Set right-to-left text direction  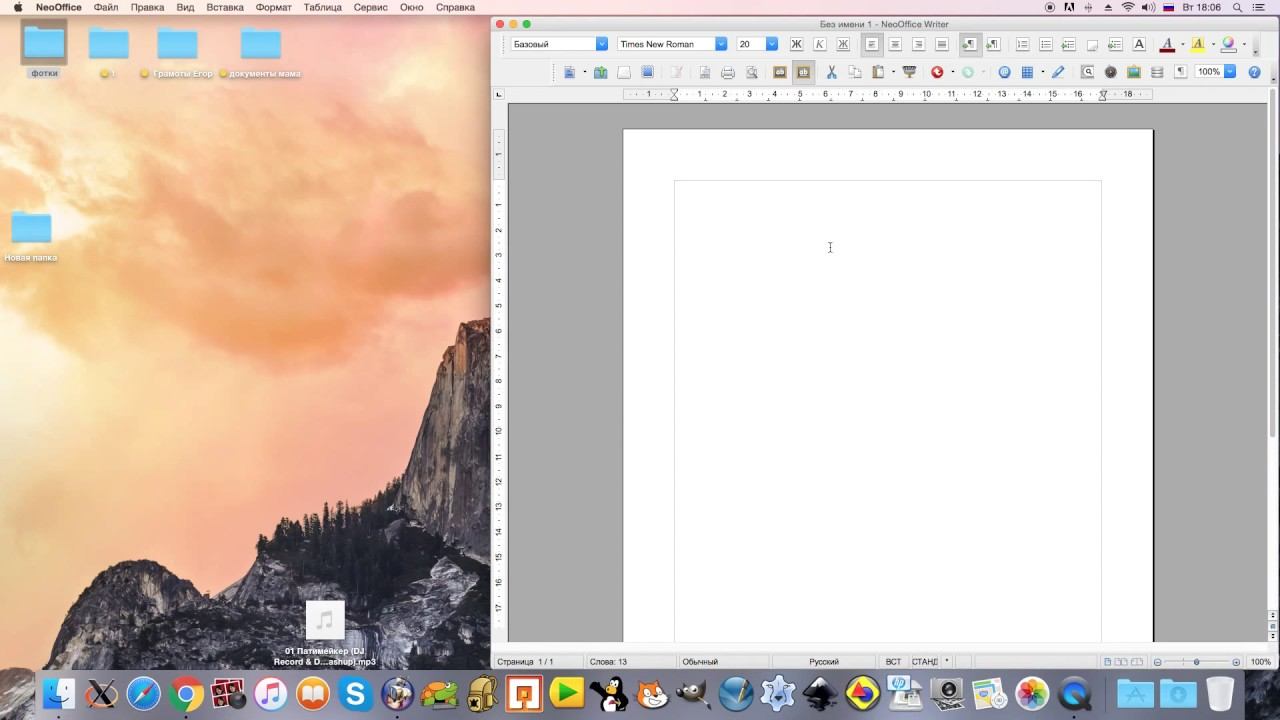click(x=993, y=44)
